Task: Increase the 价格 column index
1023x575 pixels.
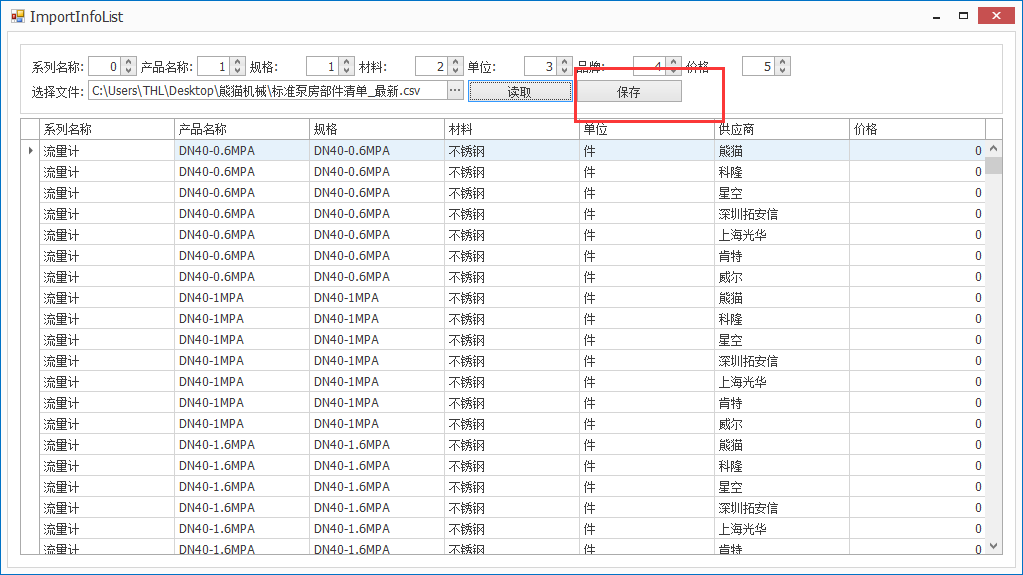Action: click(782, 62)
